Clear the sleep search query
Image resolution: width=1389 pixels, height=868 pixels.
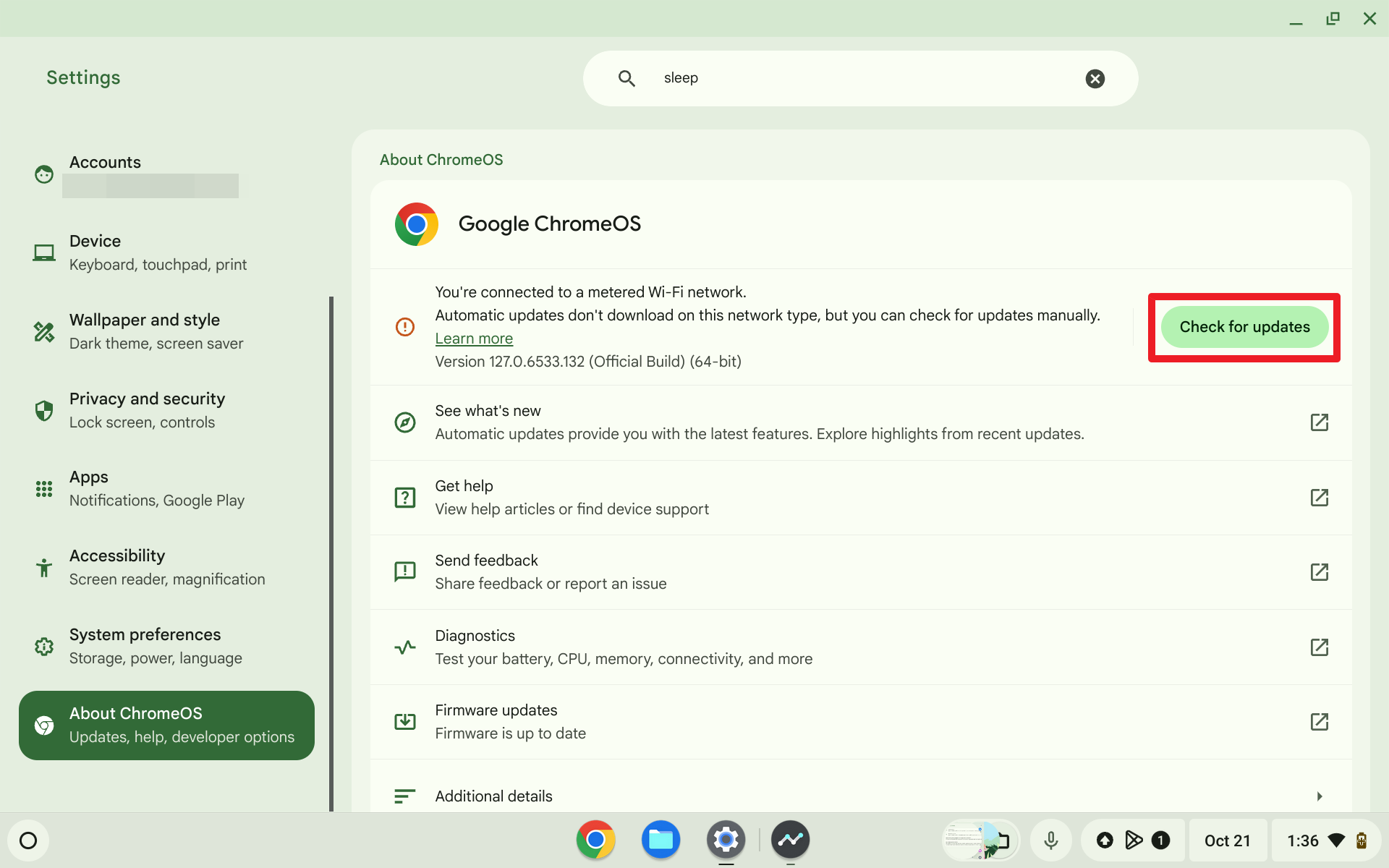pyautogui.click(x=1095, y=78)
